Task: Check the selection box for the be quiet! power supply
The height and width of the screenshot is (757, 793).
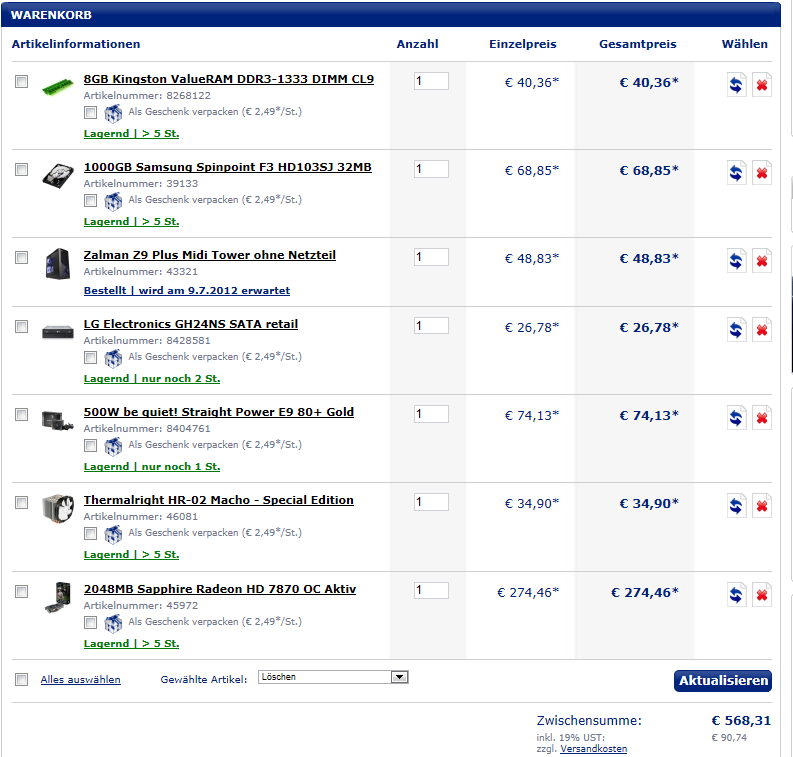Action: coord(21,415)
